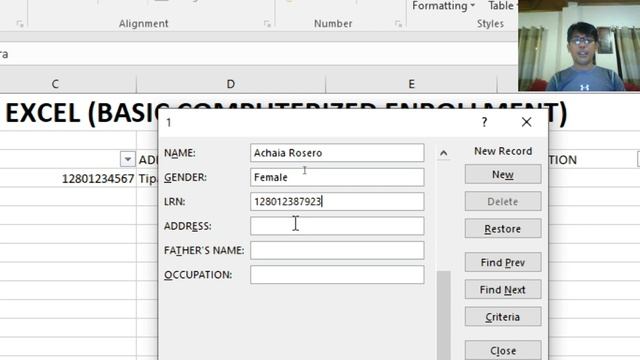Click the New Record label
640x360 pixels.
click(503, 151)
